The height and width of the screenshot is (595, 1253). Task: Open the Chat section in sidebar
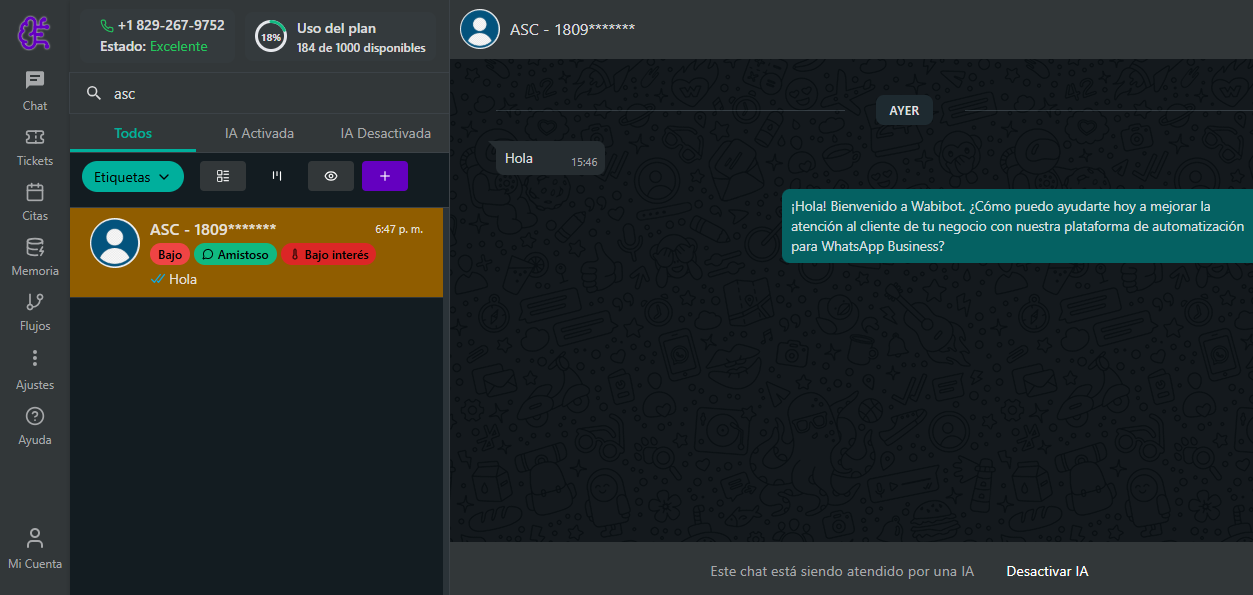pyautogui.click(x=35, y=91)
